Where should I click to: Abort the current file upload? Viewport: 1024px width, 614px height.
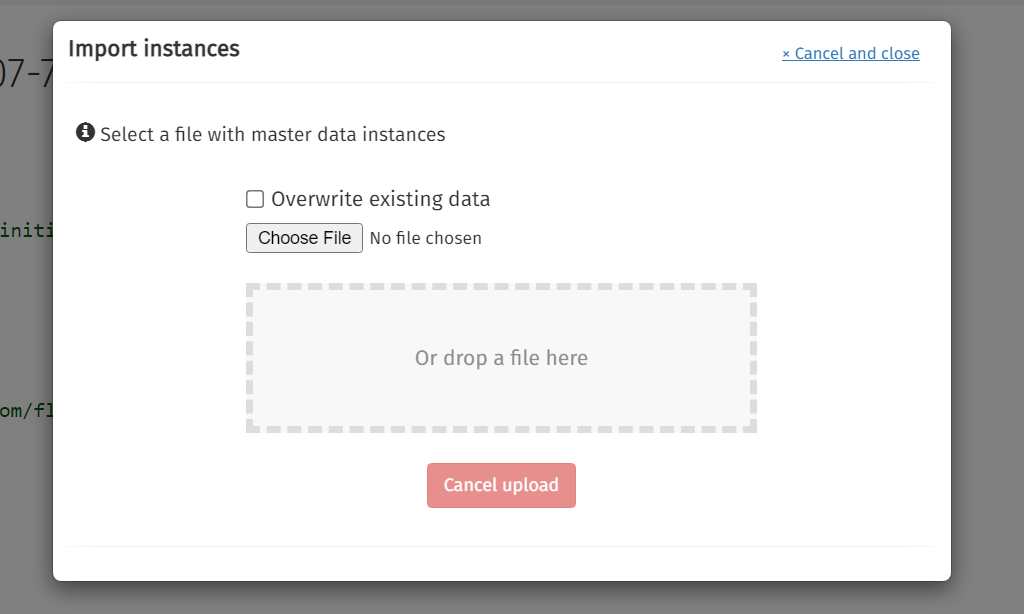[501, 485]
